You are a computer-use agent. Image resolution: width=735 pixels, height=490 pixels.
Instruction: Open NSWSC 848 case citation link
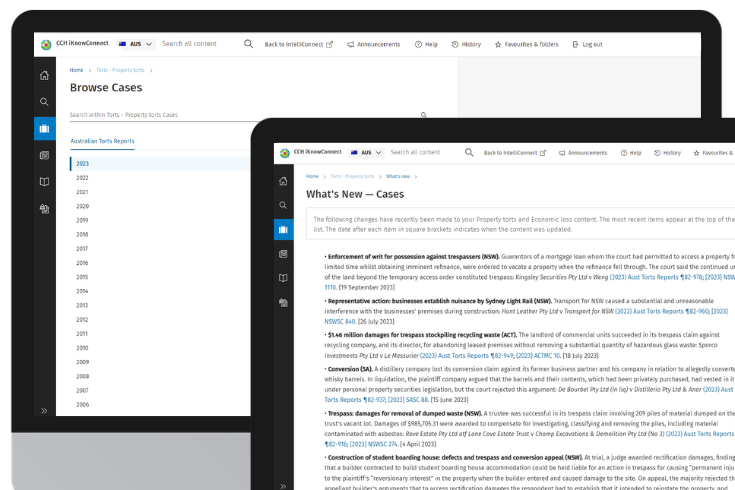tap(341, 322)
